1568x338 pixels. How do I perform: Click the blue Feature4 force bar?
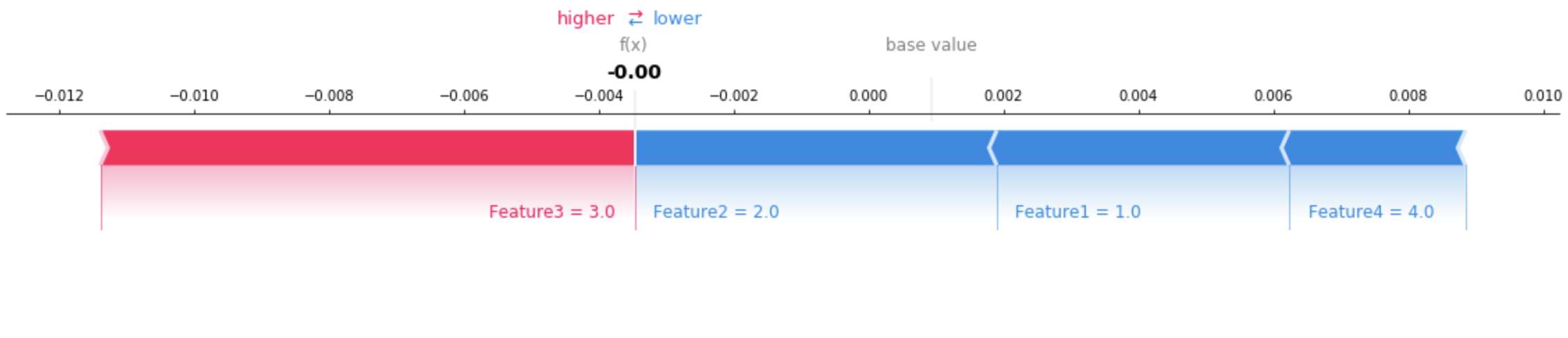[x=1374, y=147]
